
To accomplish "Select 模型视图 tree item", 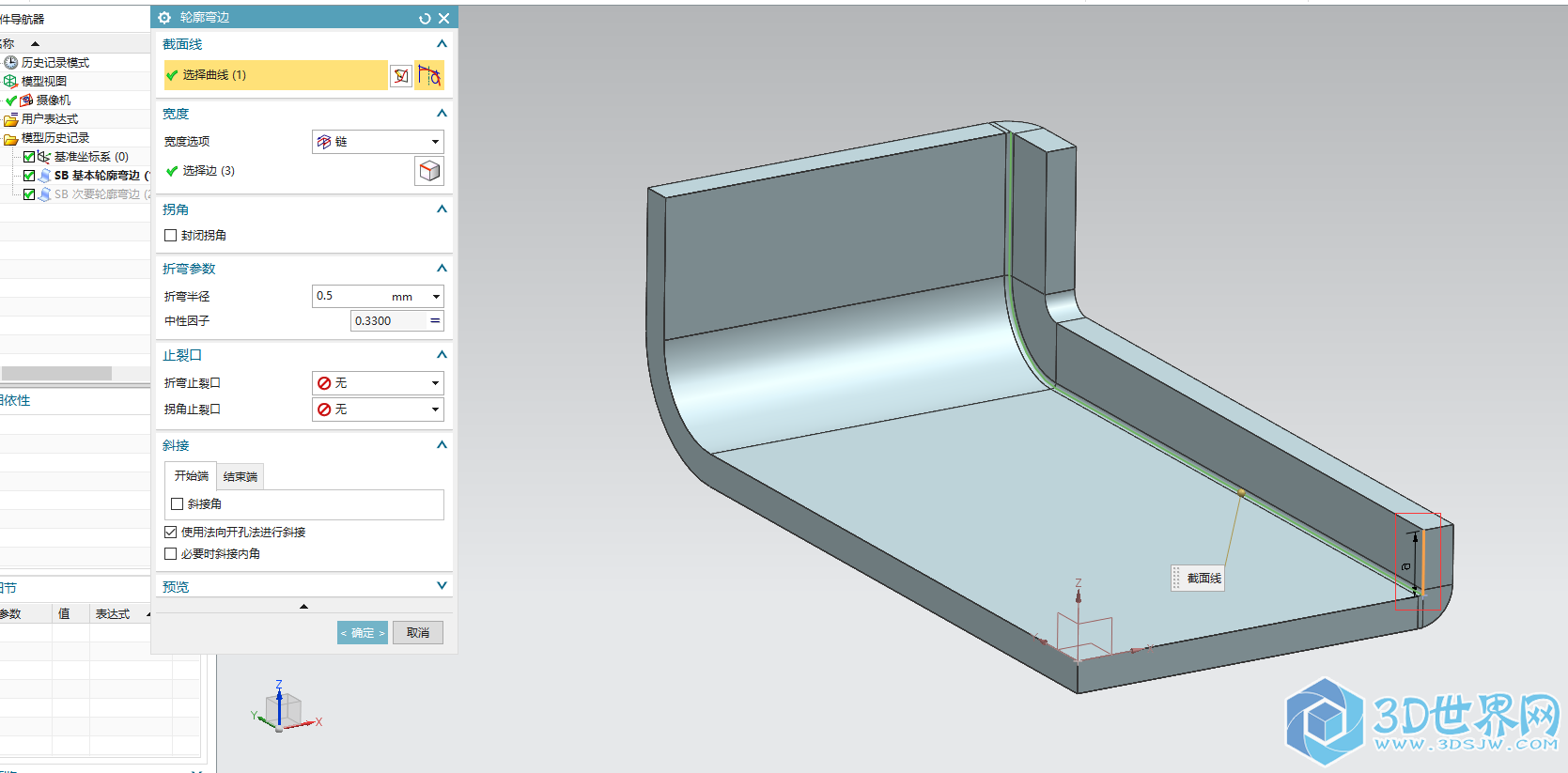I will 44,82.
